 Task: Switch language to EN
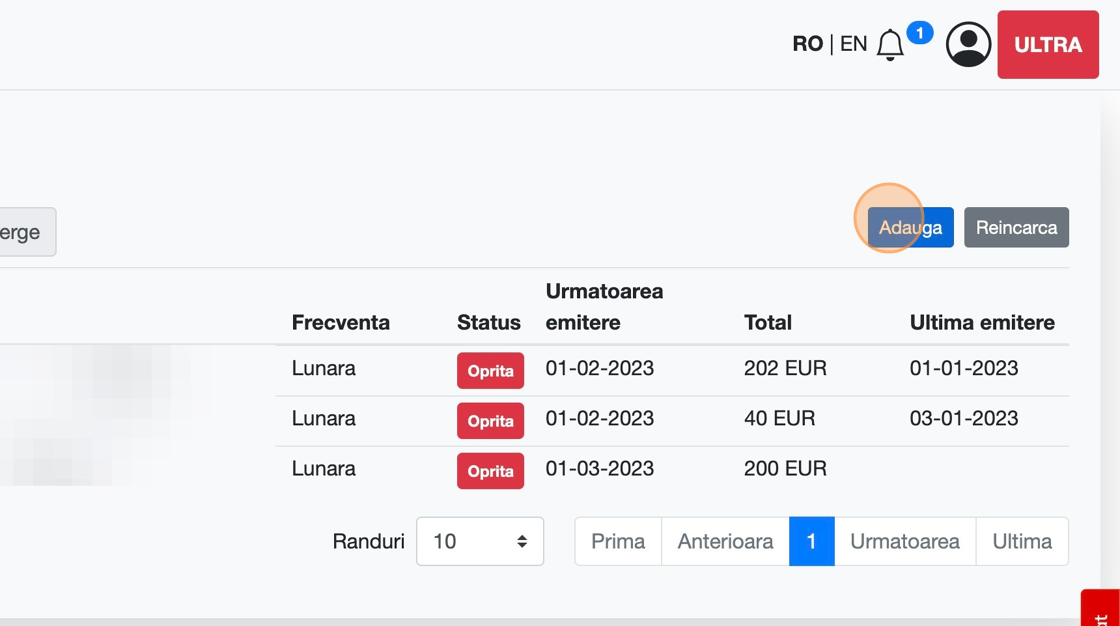[853, 44]
